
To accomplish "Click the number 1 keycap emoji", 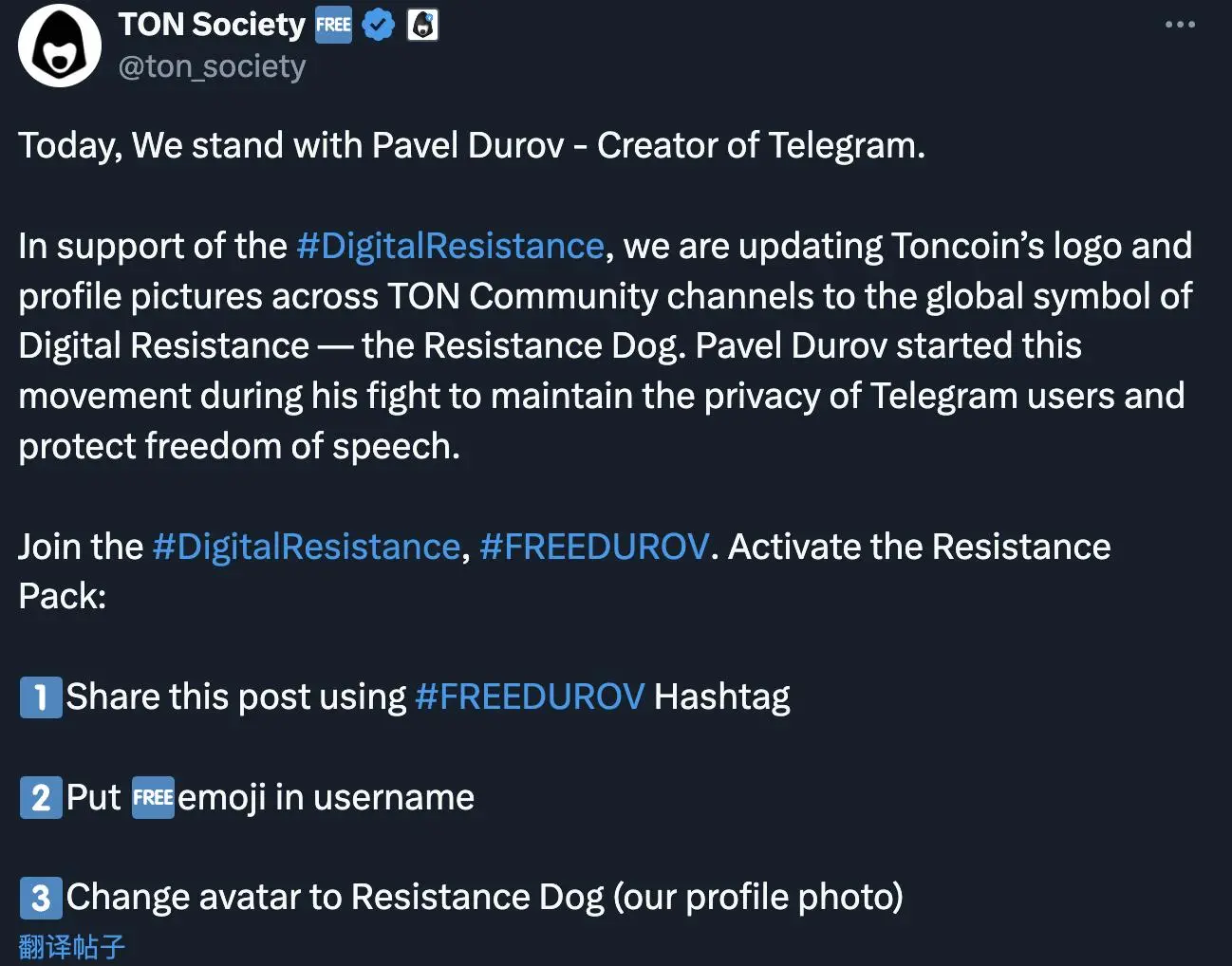I will tap(41, 697).
